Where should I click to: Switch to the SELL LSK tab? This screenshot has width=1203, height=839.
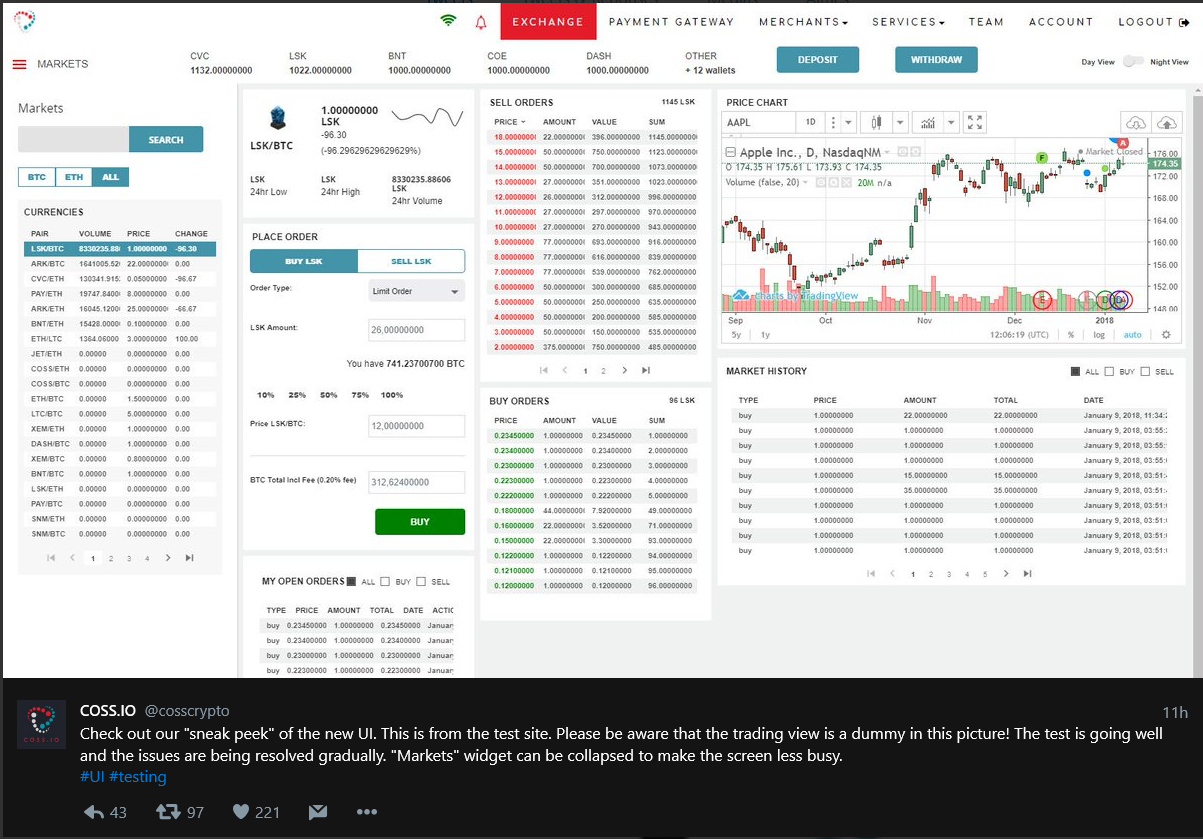(411, 261)
